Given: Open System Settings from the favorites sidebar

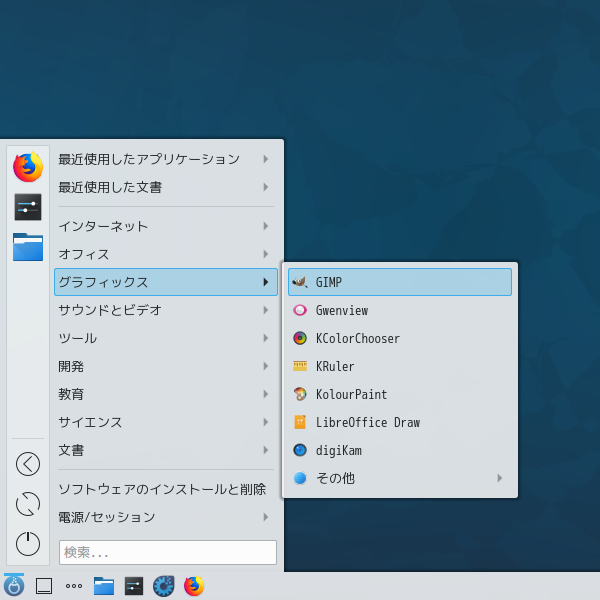Looking at the screenshot, I should click(x=28, y=207).
